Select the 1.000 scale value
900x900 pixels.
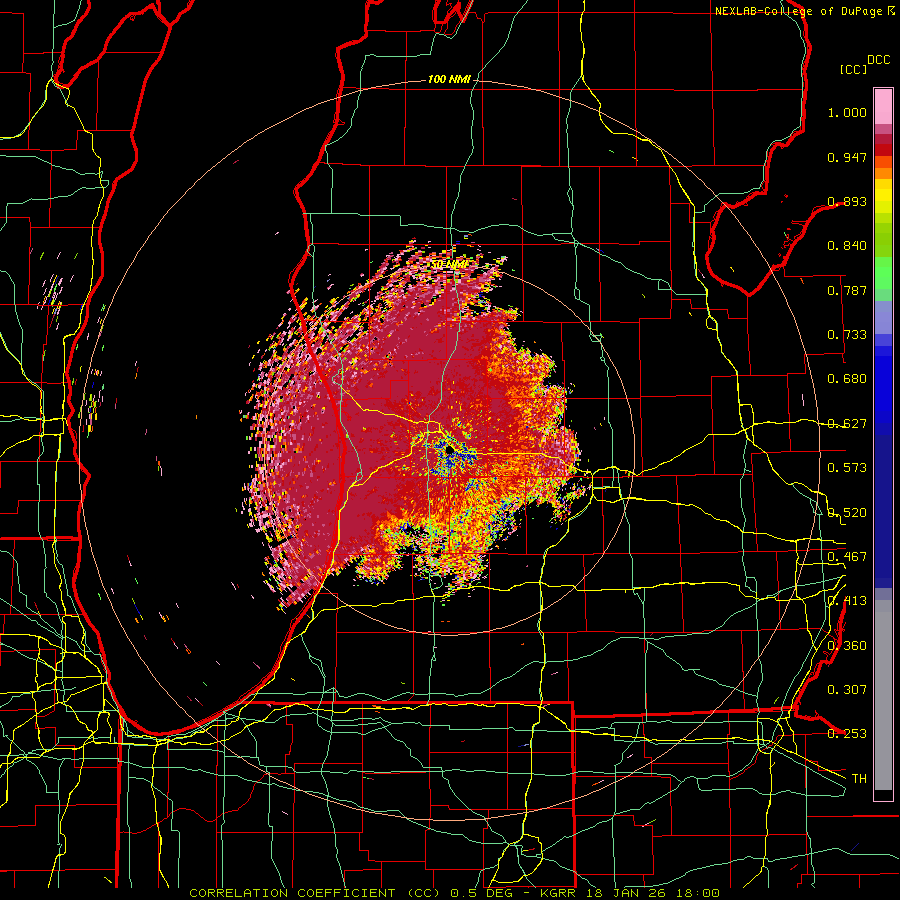[x=847, y=112]
